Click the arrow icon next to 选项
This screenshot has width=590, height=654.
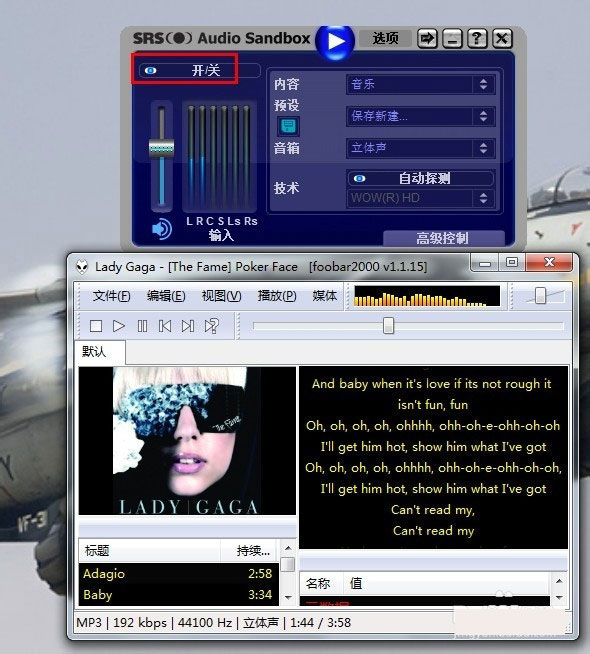(x=427, y=39)
